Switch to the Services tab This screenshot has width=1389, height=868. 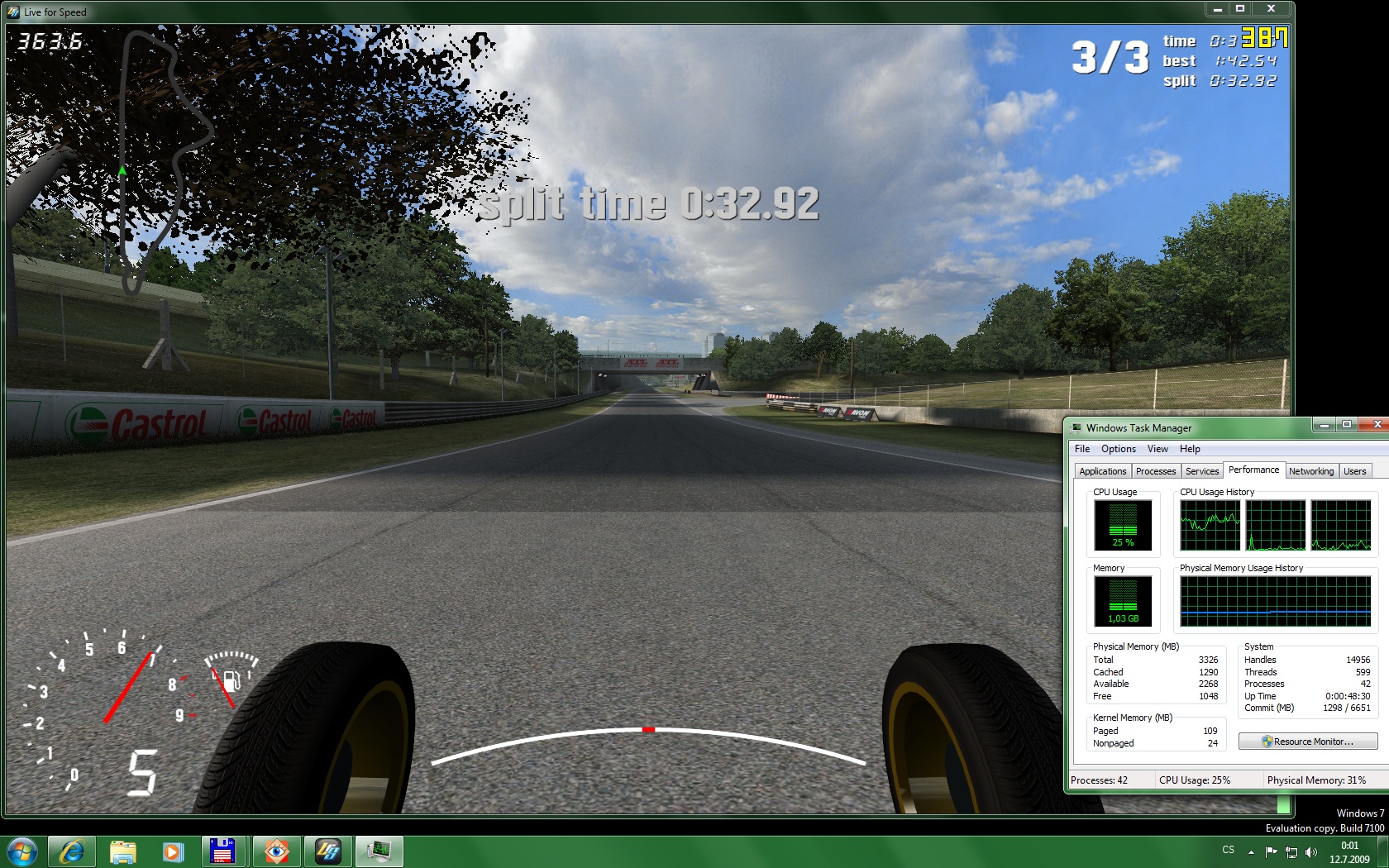(x=1202, y=471)
